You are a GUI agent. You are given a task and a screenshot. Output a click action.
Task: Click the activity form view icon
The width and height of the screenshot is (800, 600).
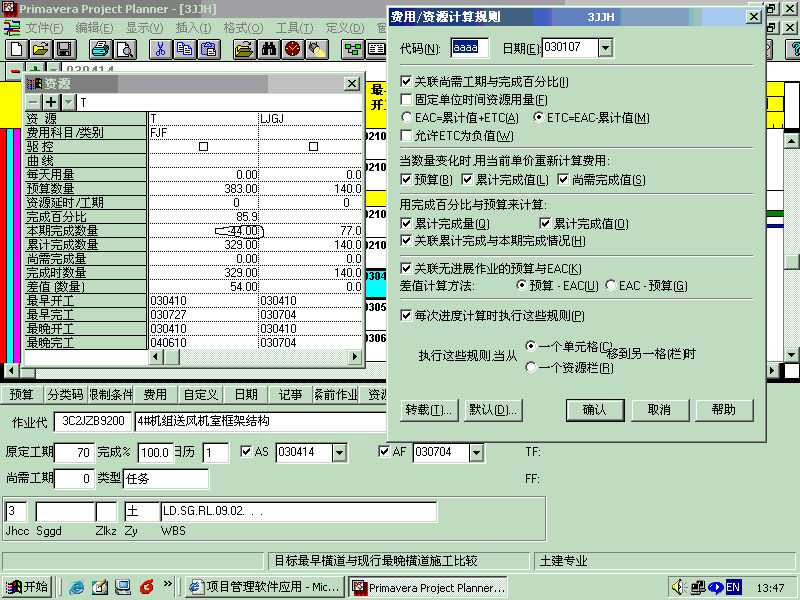pos(377,49)
